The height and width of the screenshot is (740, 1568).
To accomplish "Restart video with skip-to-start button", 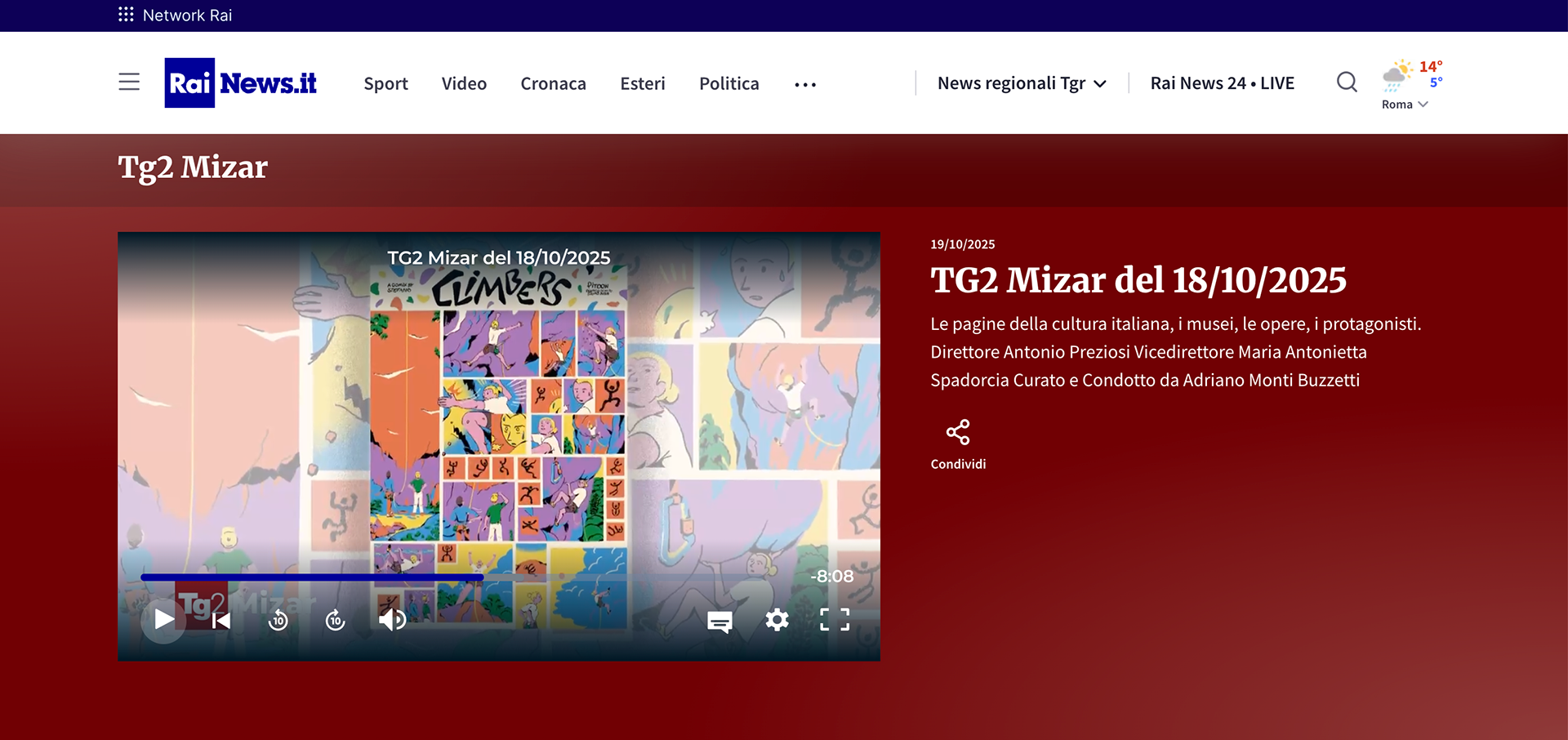I will 221,621.
